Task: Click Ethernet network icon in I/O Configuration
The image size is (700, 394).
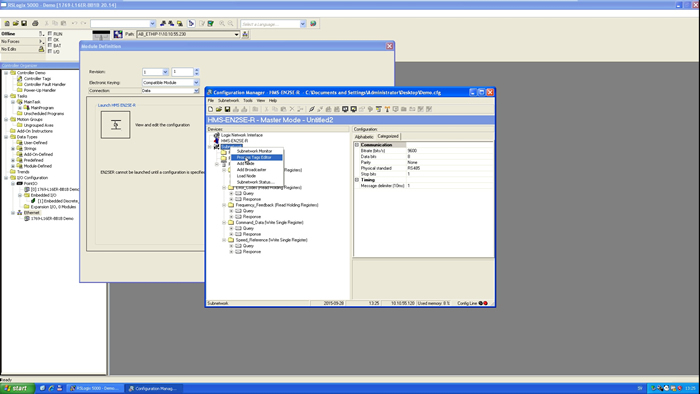Action: (x=20, y=213)
